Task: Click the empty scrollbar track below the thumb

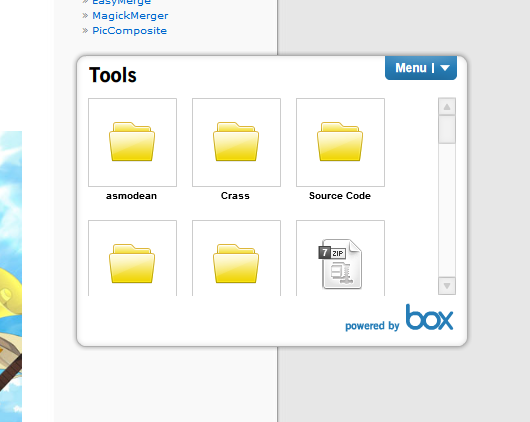Action: tap(447, 210)
